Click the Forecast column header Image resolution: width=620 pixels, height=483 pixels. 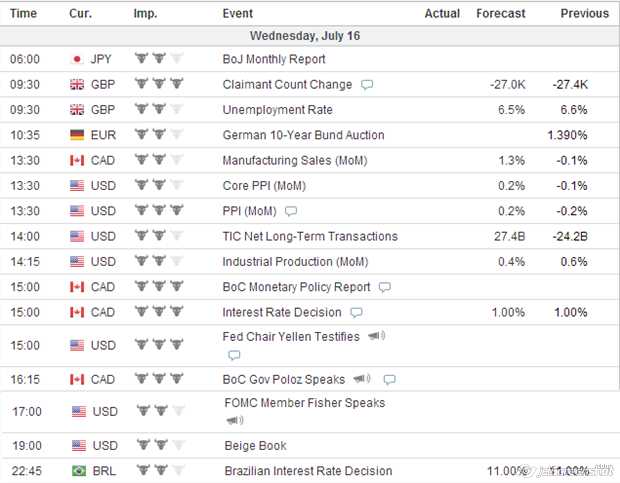pos(501,13)
